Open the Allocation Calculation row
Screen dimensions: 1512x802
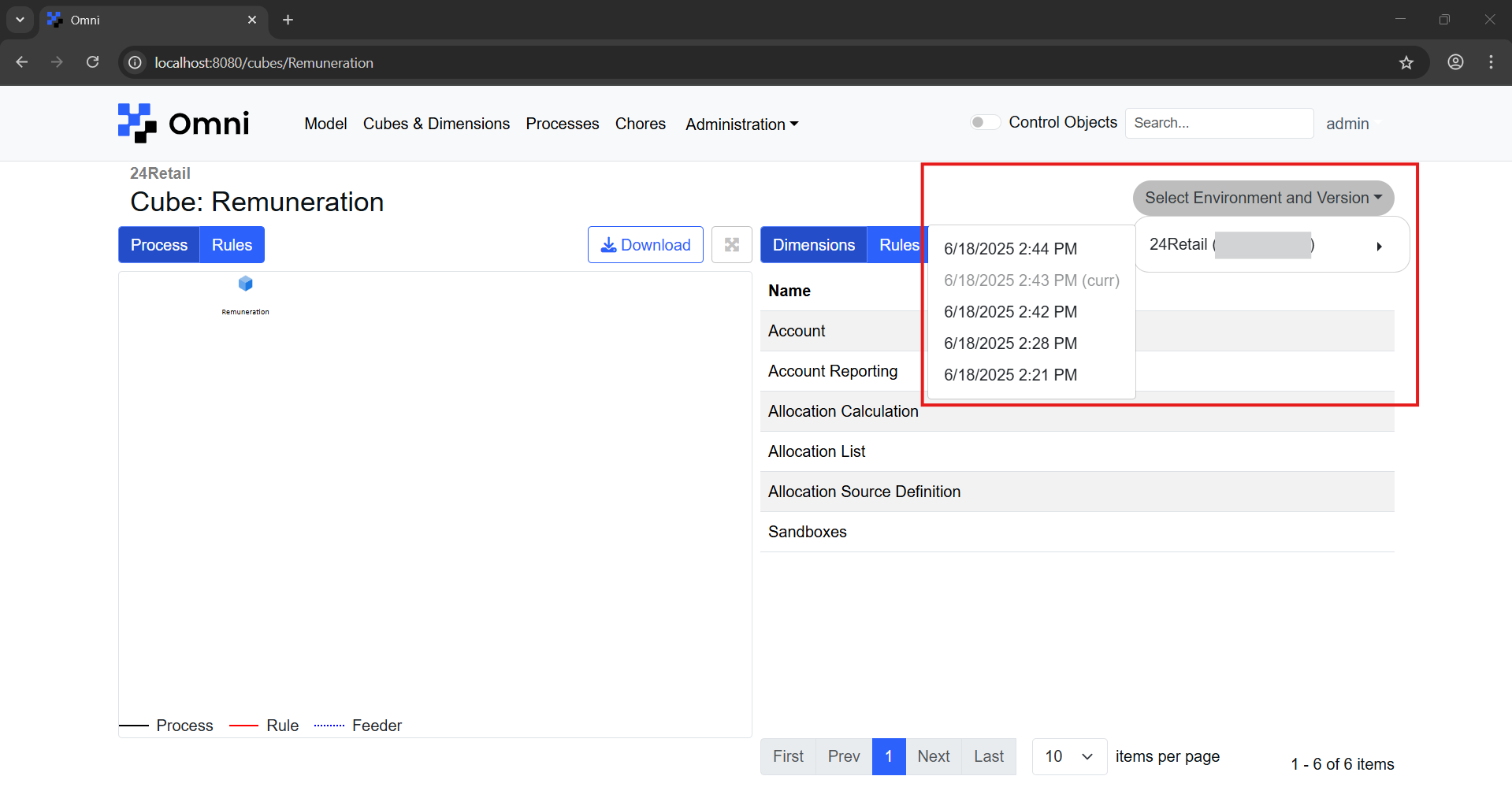pos(1077,411)
